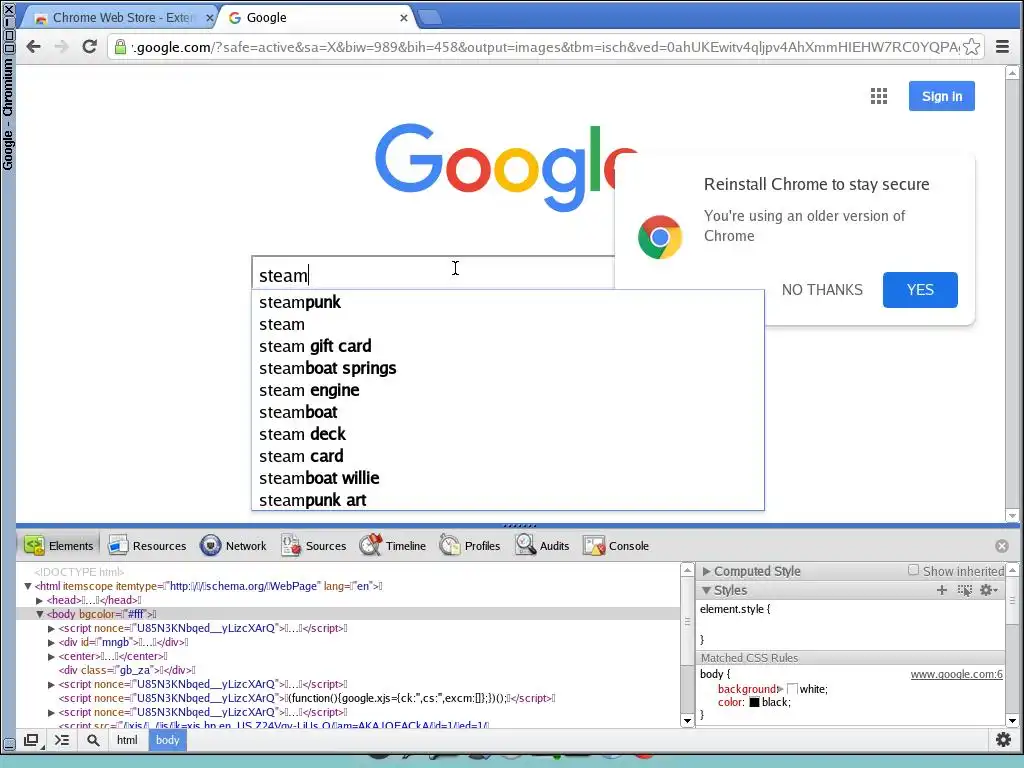Switch to the Chrome Web Store tab
This screenshot has height=768, width=1024.
coord(121,18)
